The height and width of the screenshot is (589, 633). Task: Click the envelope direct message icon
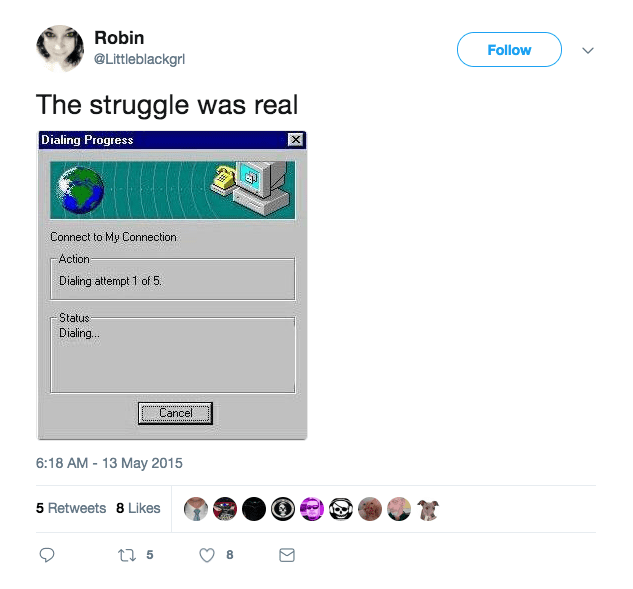coord(287,555)
